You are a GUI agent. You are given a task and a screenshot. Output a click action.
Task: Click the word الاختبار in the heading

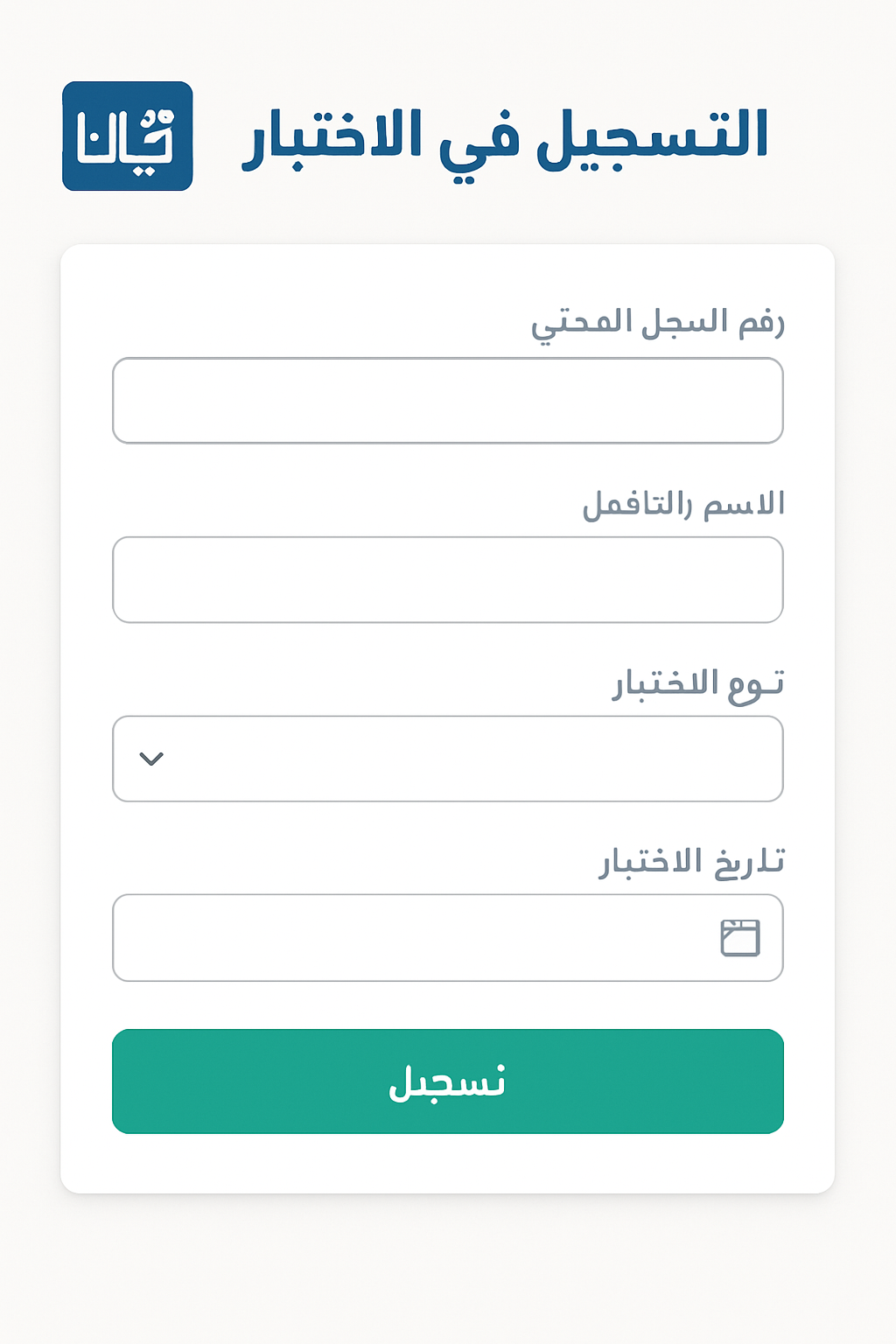332,137
